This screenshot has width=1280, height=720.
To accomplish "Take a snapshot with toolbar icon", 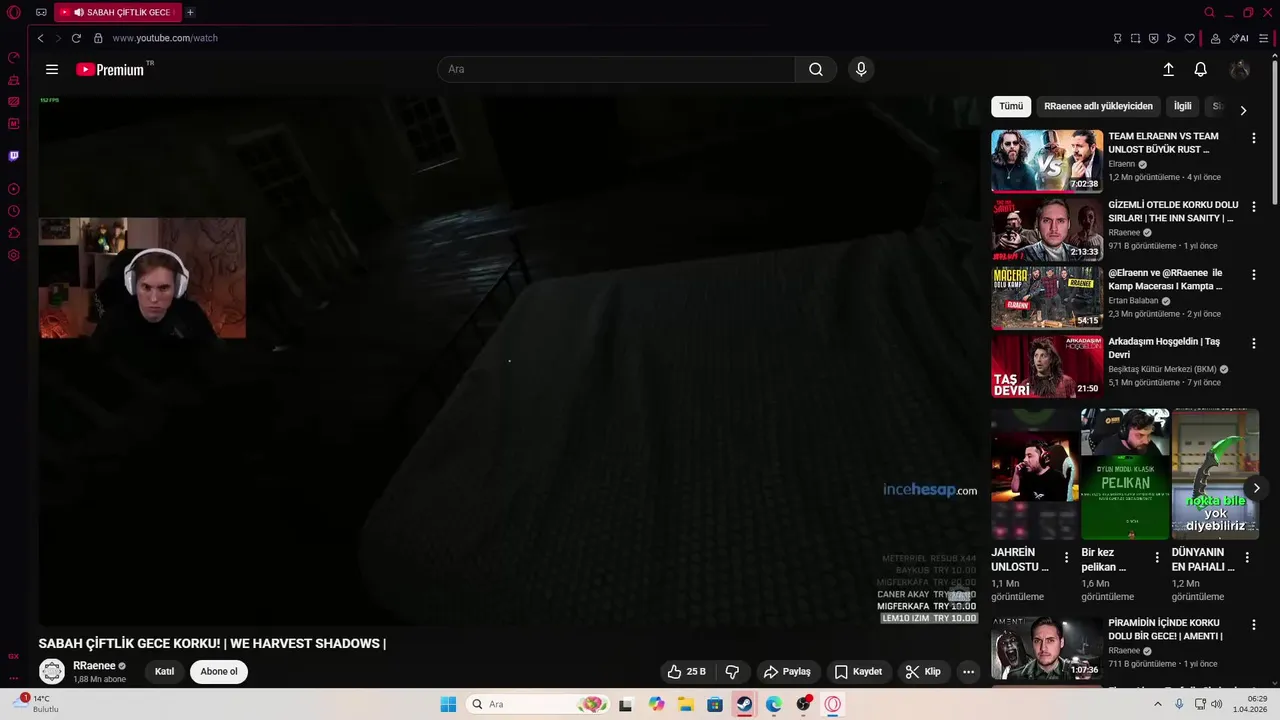I will click(x=1135, y=38).
